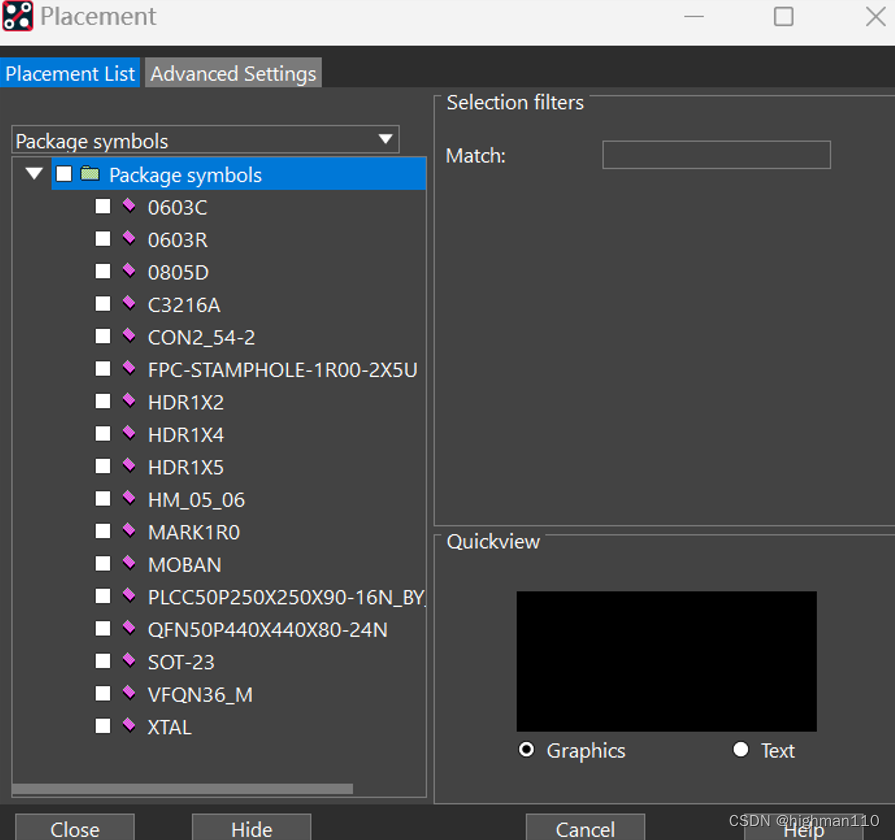Switch to the Advanced Settings tab

(233, 74)
